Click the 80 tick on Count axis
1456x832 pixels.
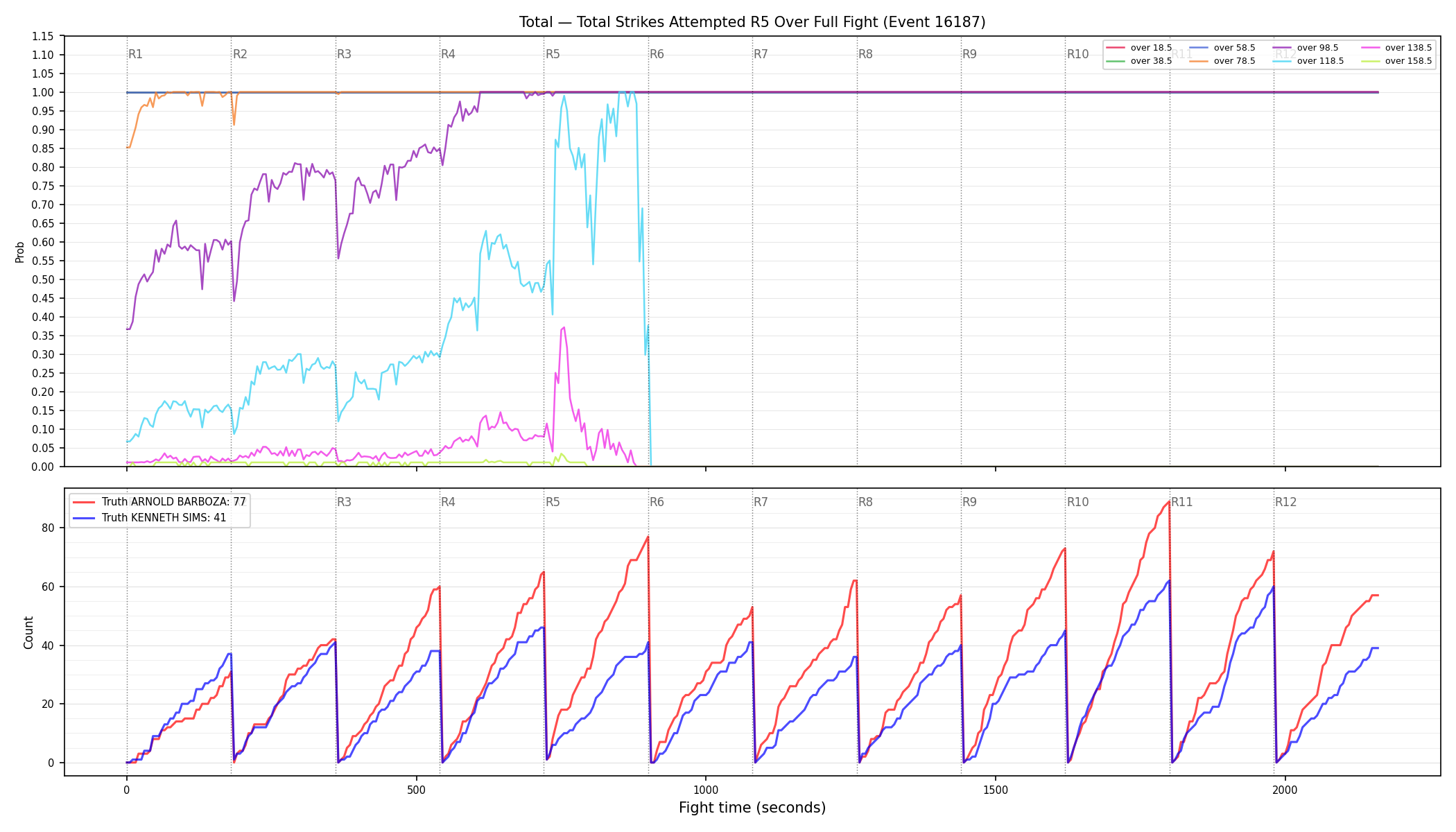click(48, 528)
